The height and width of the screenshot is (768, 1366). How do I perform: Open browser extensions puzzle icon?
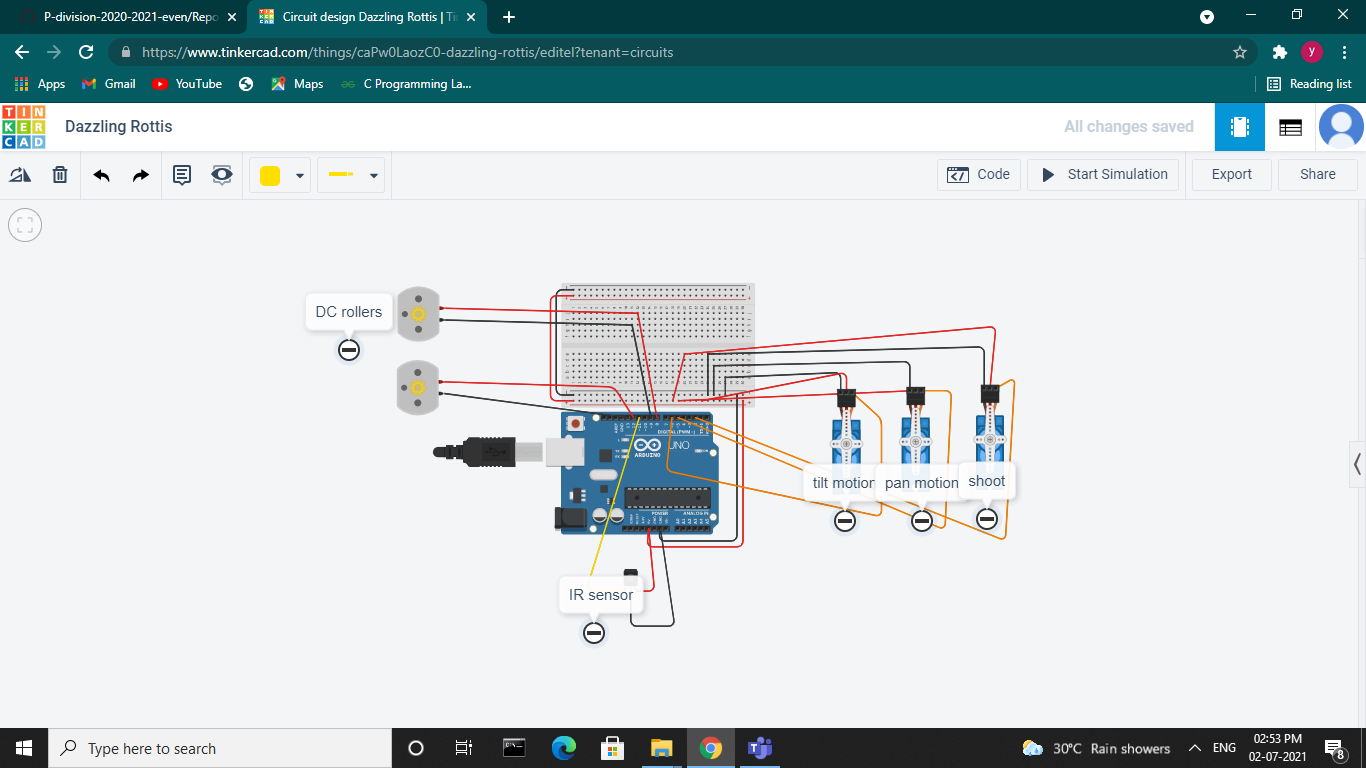pyautogui.click(x=1279, y=52)
